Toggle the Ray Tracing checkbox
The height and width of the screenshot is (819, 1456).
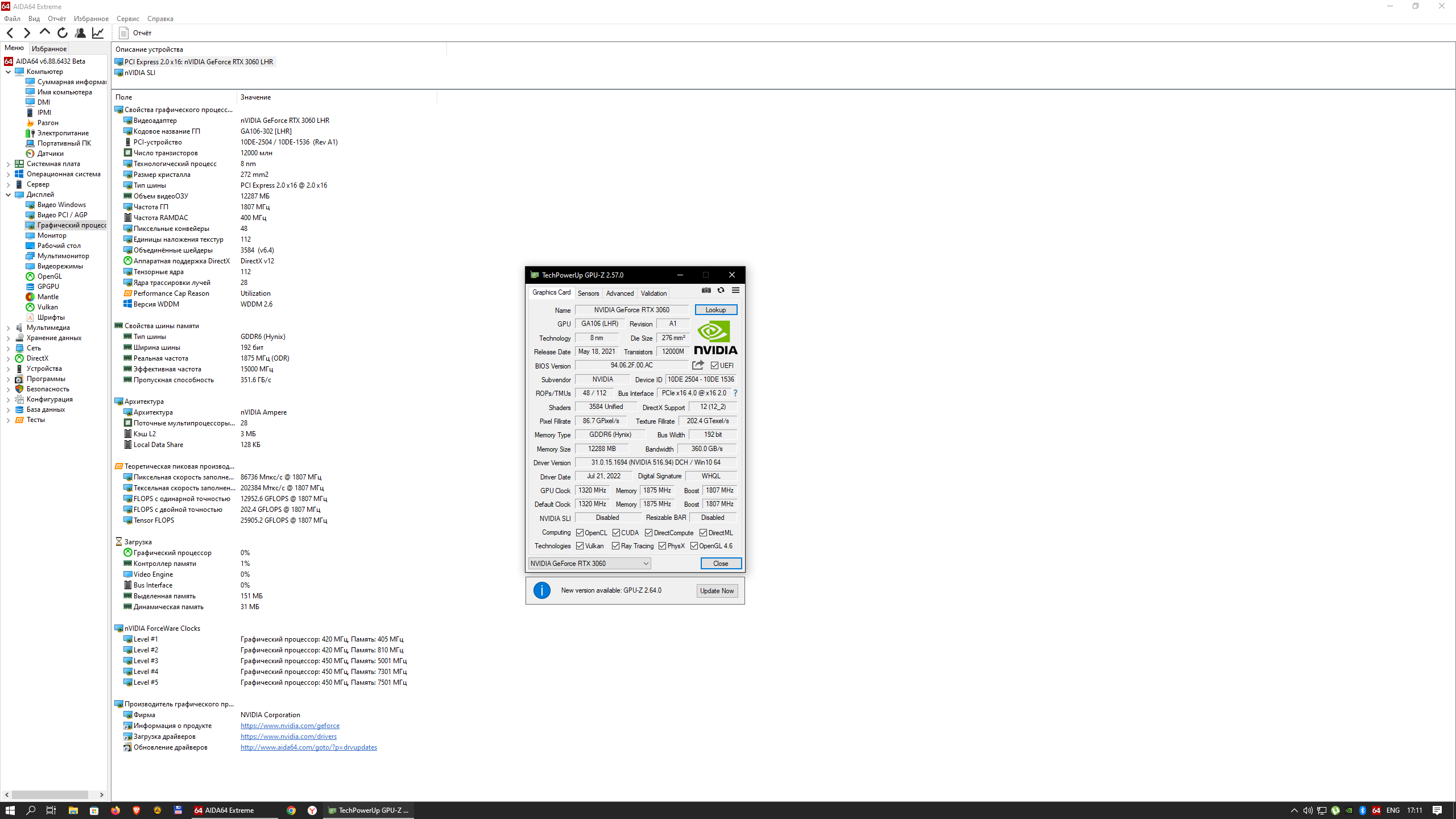[615, 546]
